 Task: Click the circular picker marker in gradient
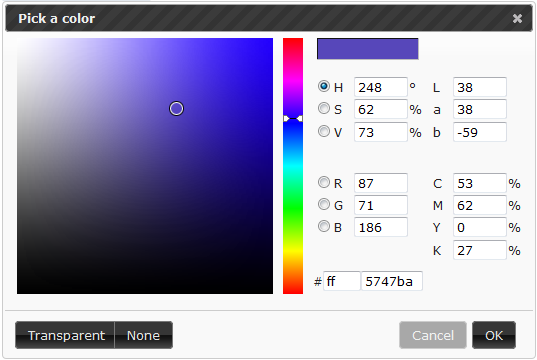pos(176,109)
